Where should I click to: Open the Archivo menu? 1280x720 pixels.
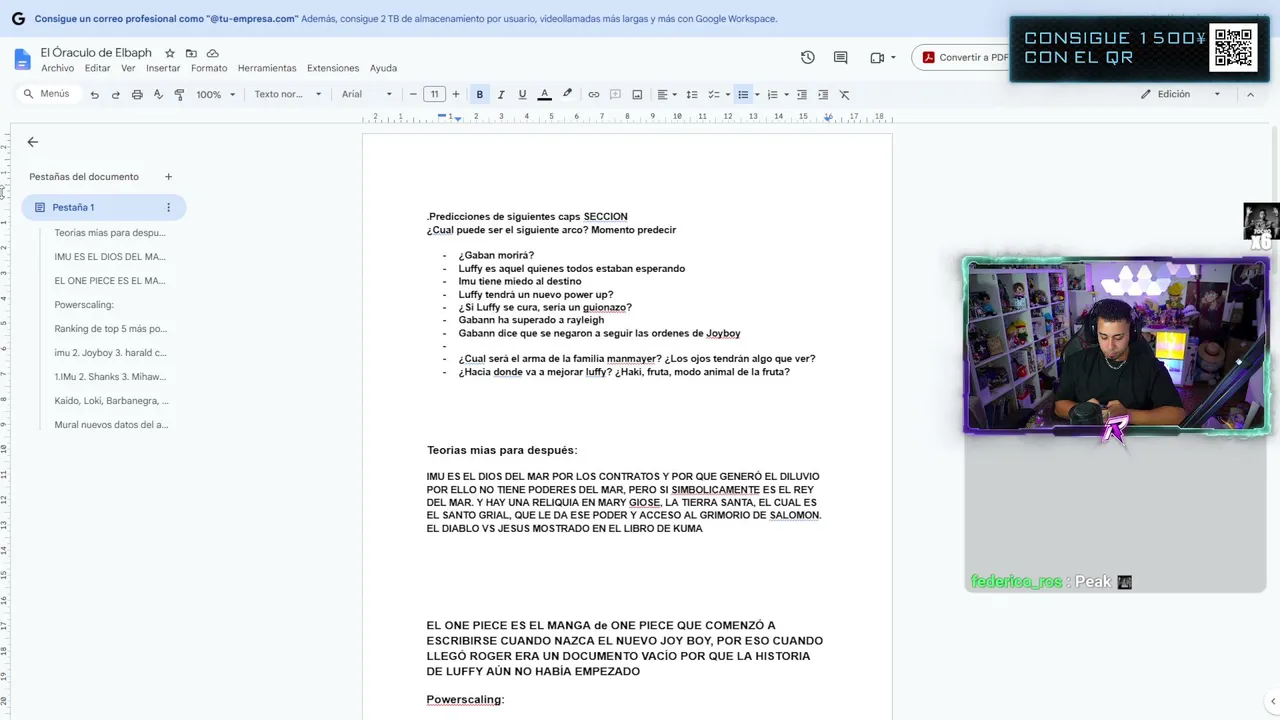click(x=57, y=69)
